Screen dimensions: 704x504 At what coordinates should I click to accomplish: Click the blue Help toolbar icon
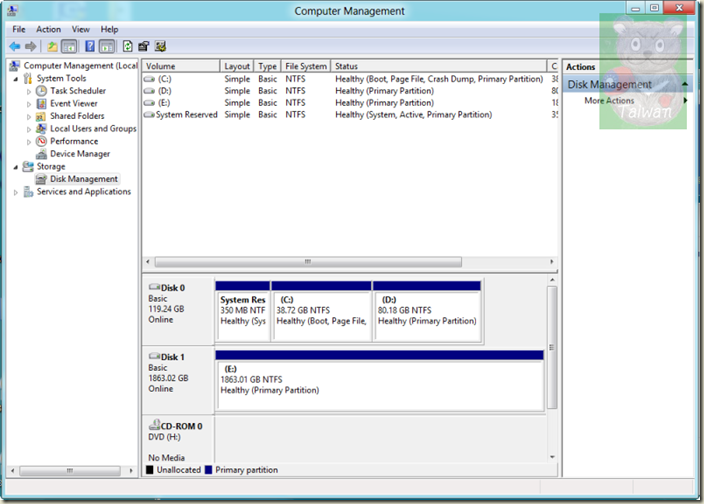pyautogui.click(x=90, y=46)
